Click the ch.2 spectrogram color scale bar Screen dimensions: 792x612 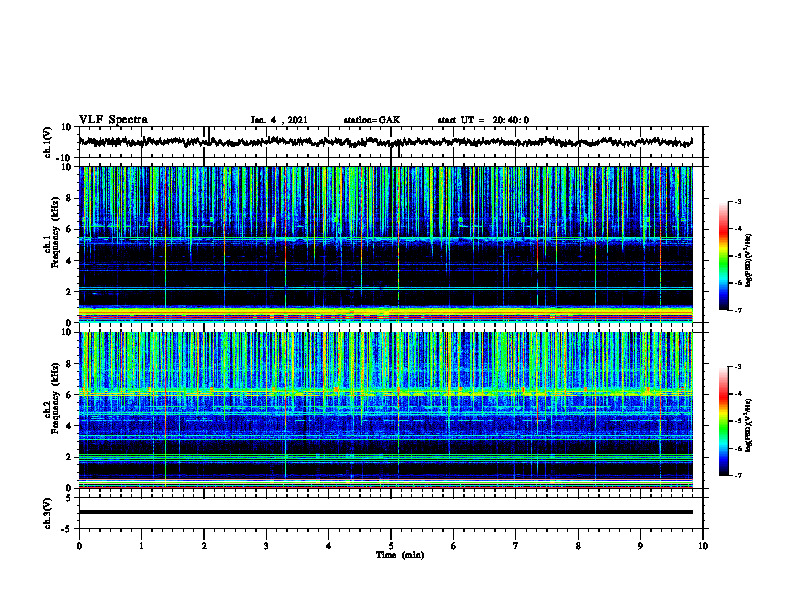coord(724,421)
